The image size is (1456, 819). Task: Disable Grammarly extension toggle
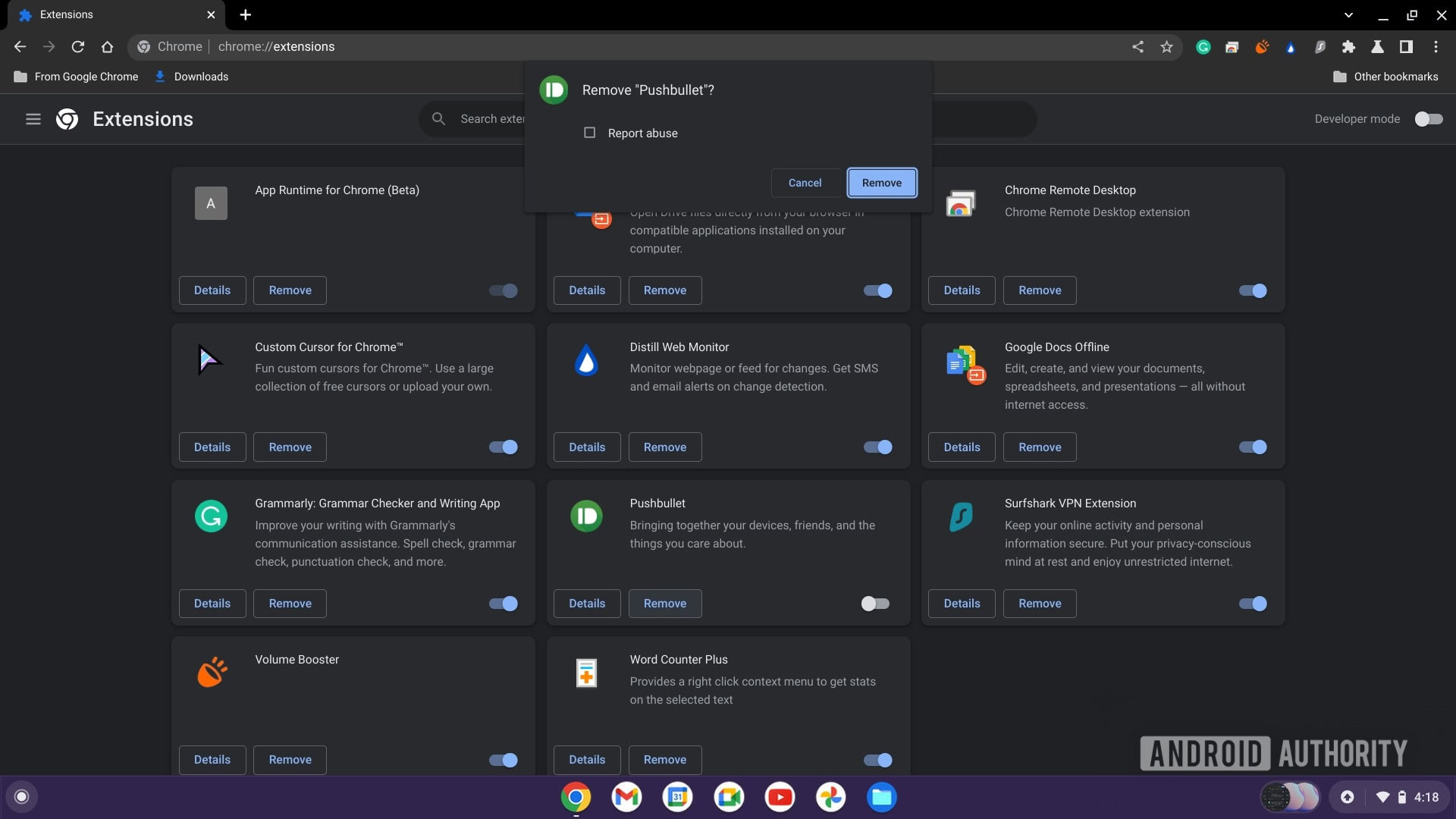click(x=504, y=604)
